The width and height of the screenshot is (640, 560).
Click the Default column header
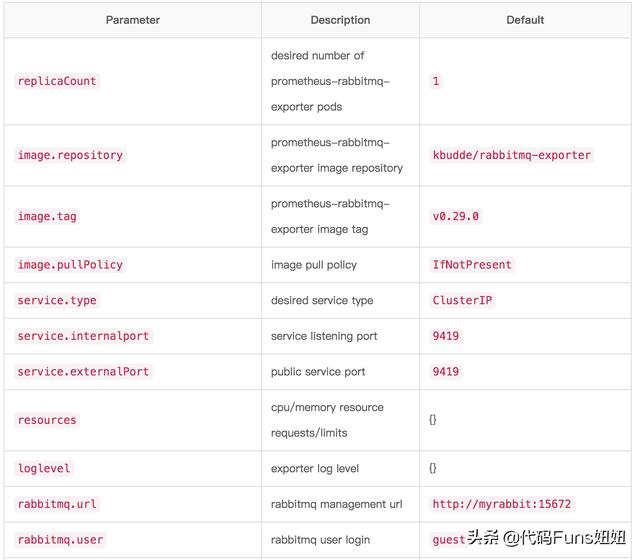point(525,20)
